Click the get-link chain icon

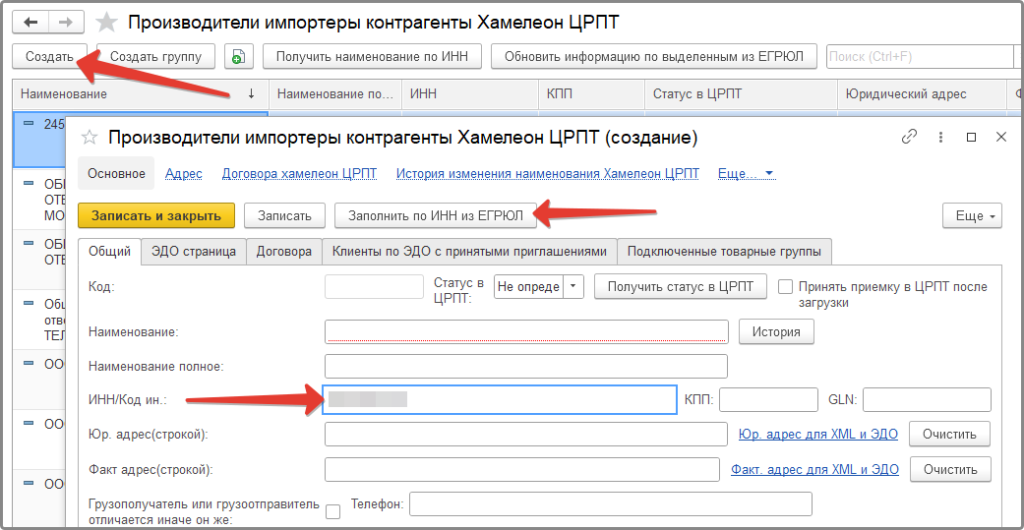tap(909, 137)
